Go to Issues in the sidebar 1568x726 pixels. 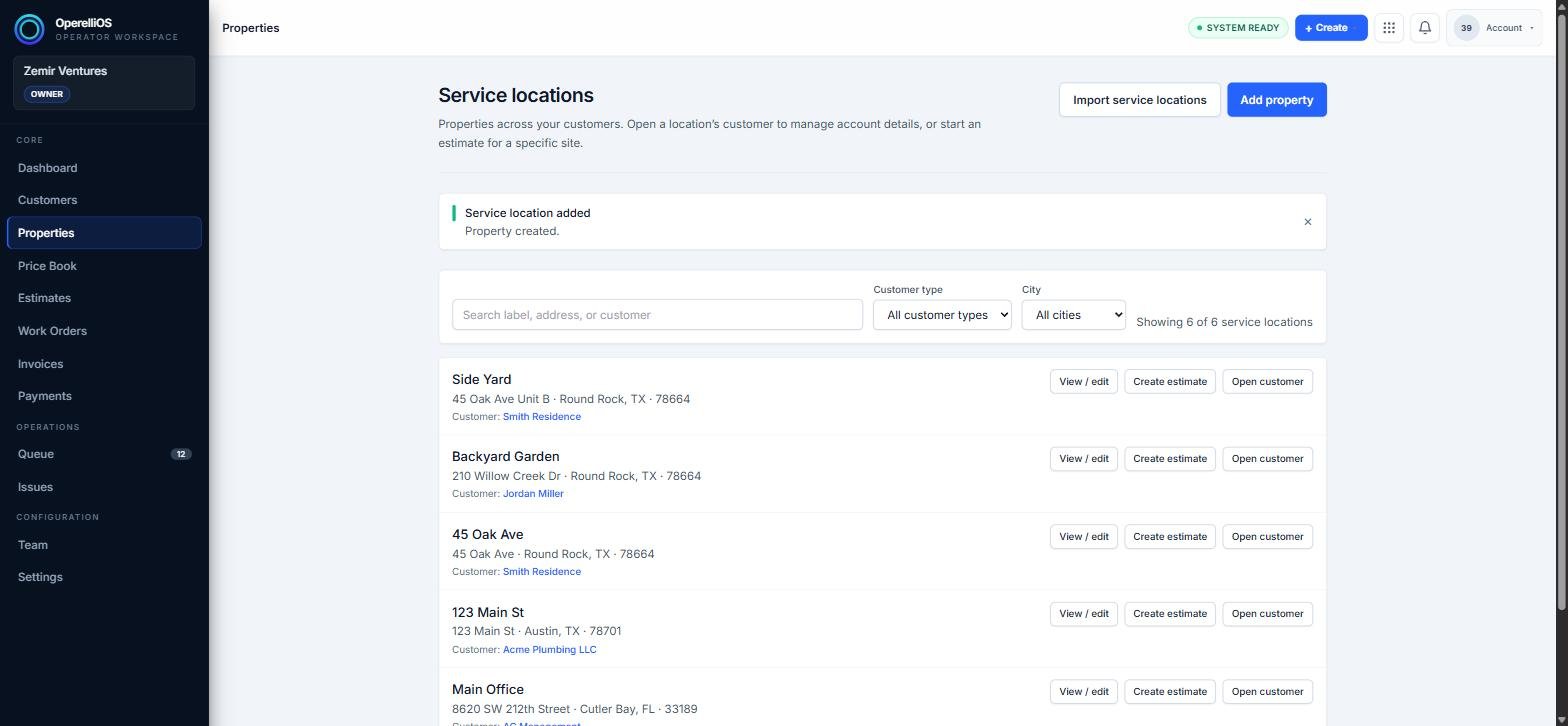(104, 487)
